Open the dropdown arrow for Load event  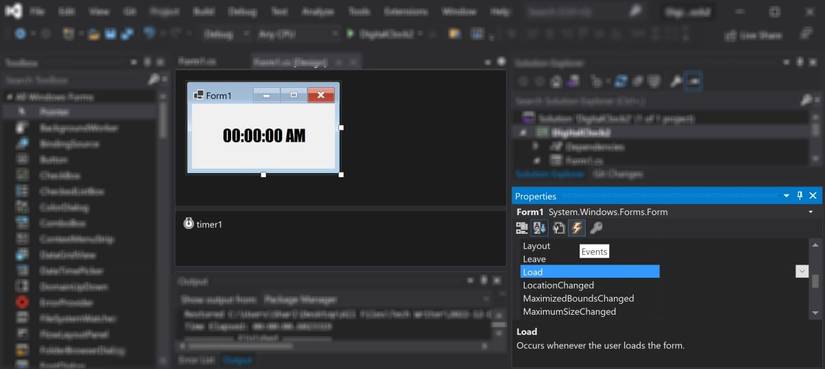[802, 272]
